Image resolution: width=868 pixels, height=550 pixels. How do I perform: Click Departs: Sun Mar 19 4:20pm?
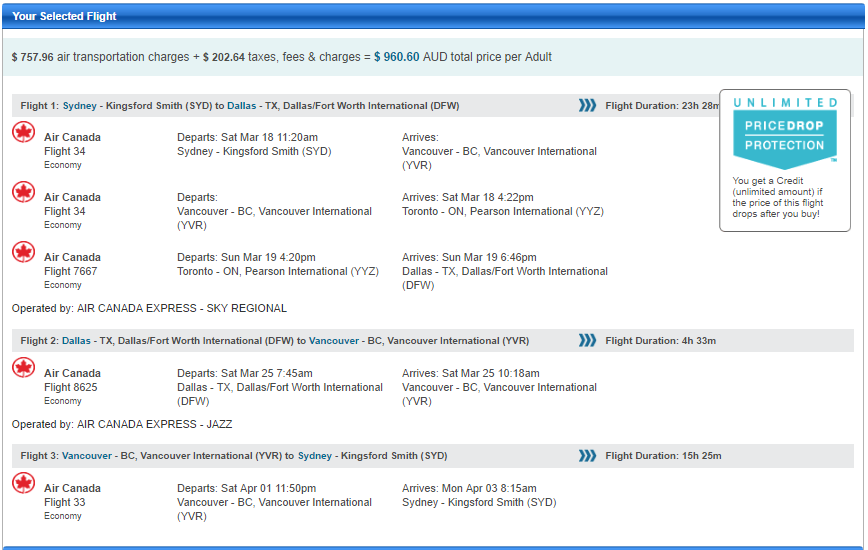pyautogui.click(x=246, y=257)
